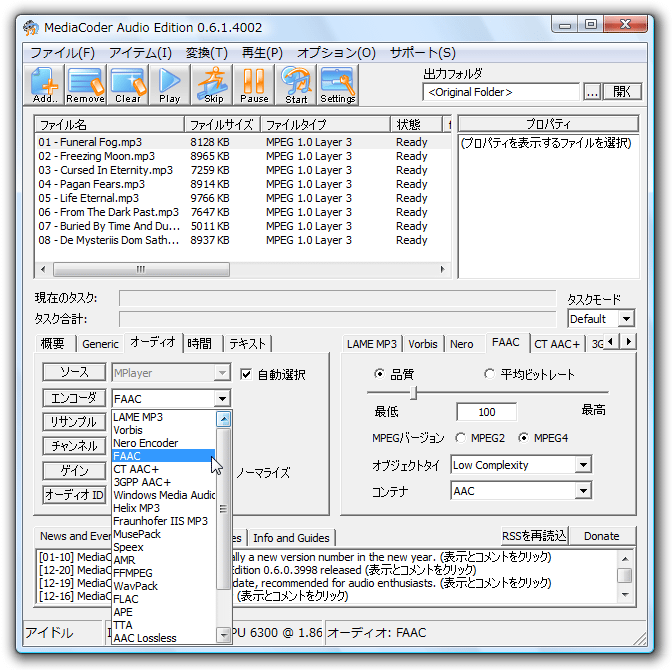
Task: Click the Add files toolbar icon
Action: click(x=45, y=85)
